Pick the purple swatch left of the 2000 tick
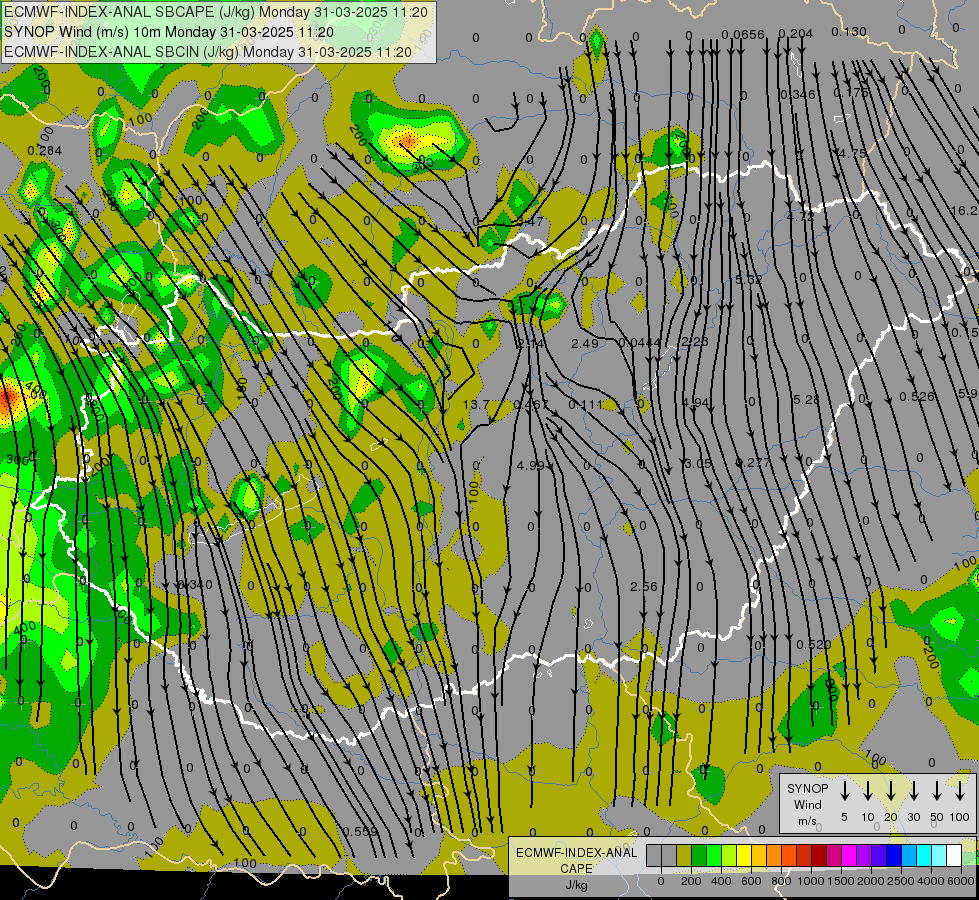 click(863, 855)
